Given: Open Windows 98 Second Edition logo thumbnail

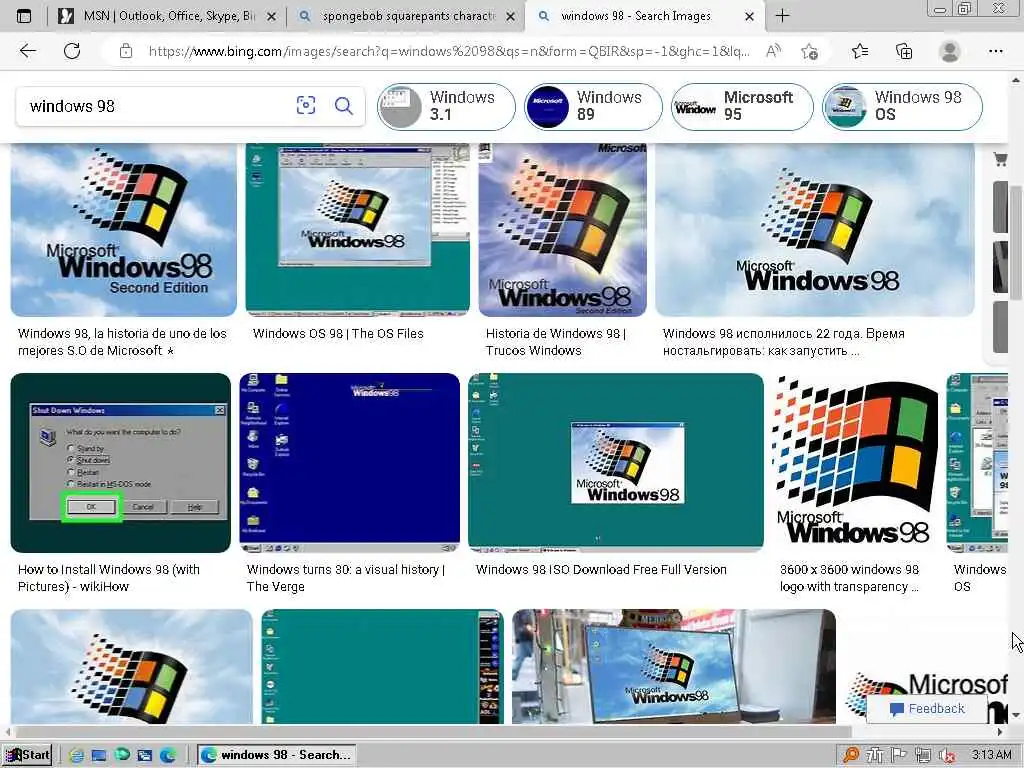Looking at the screenshot, I should 123,230.
